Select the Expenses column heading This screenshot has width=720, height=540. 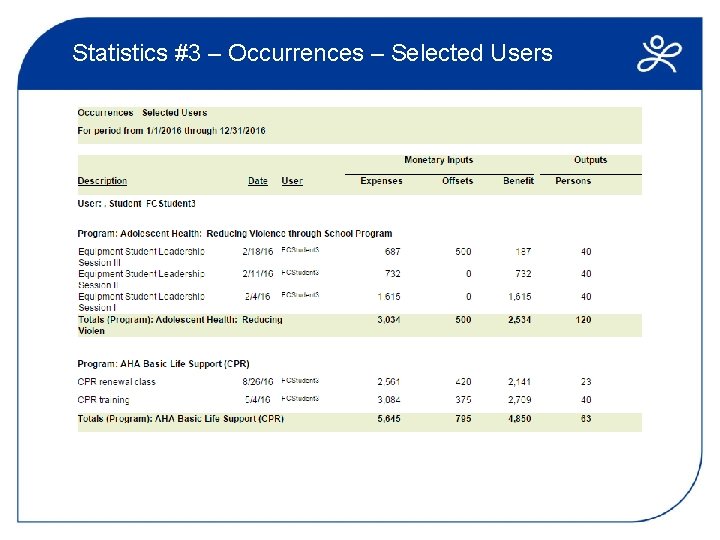tap(381, 181)
